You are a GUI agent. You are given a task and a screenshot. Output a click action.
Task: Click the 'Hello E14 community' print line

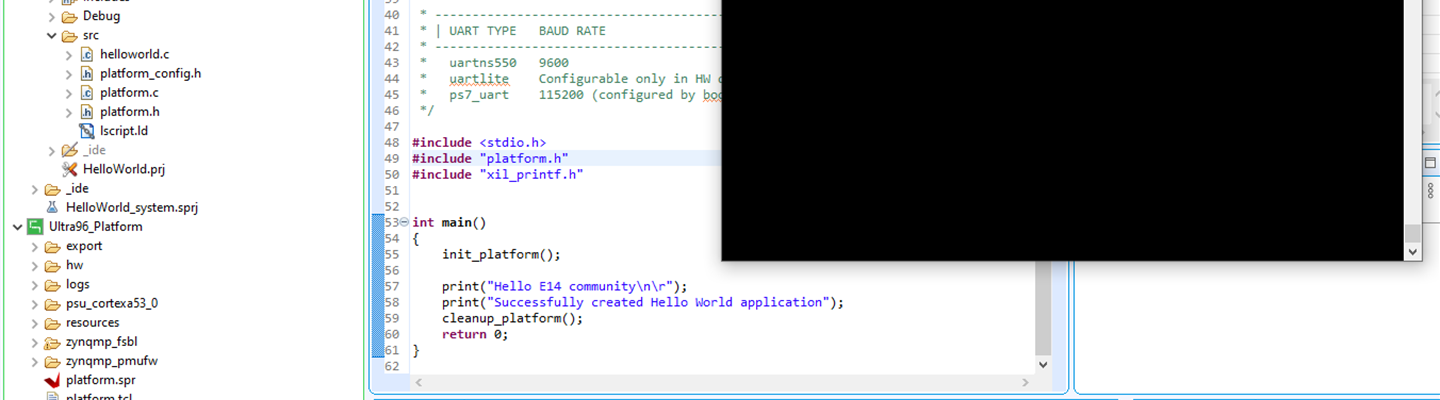[565, 286]
